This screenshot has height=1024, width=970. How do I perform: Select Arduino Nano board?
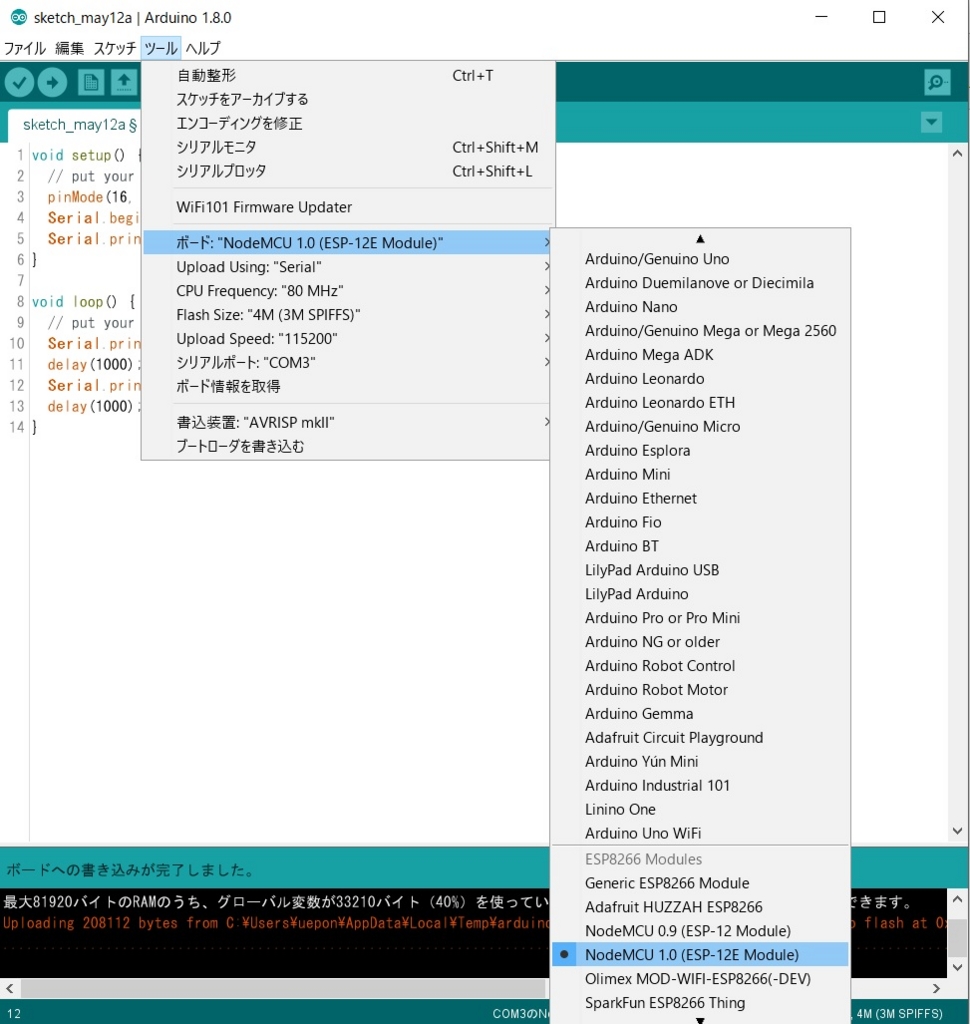pyautogui.click(x=700, y=307)
